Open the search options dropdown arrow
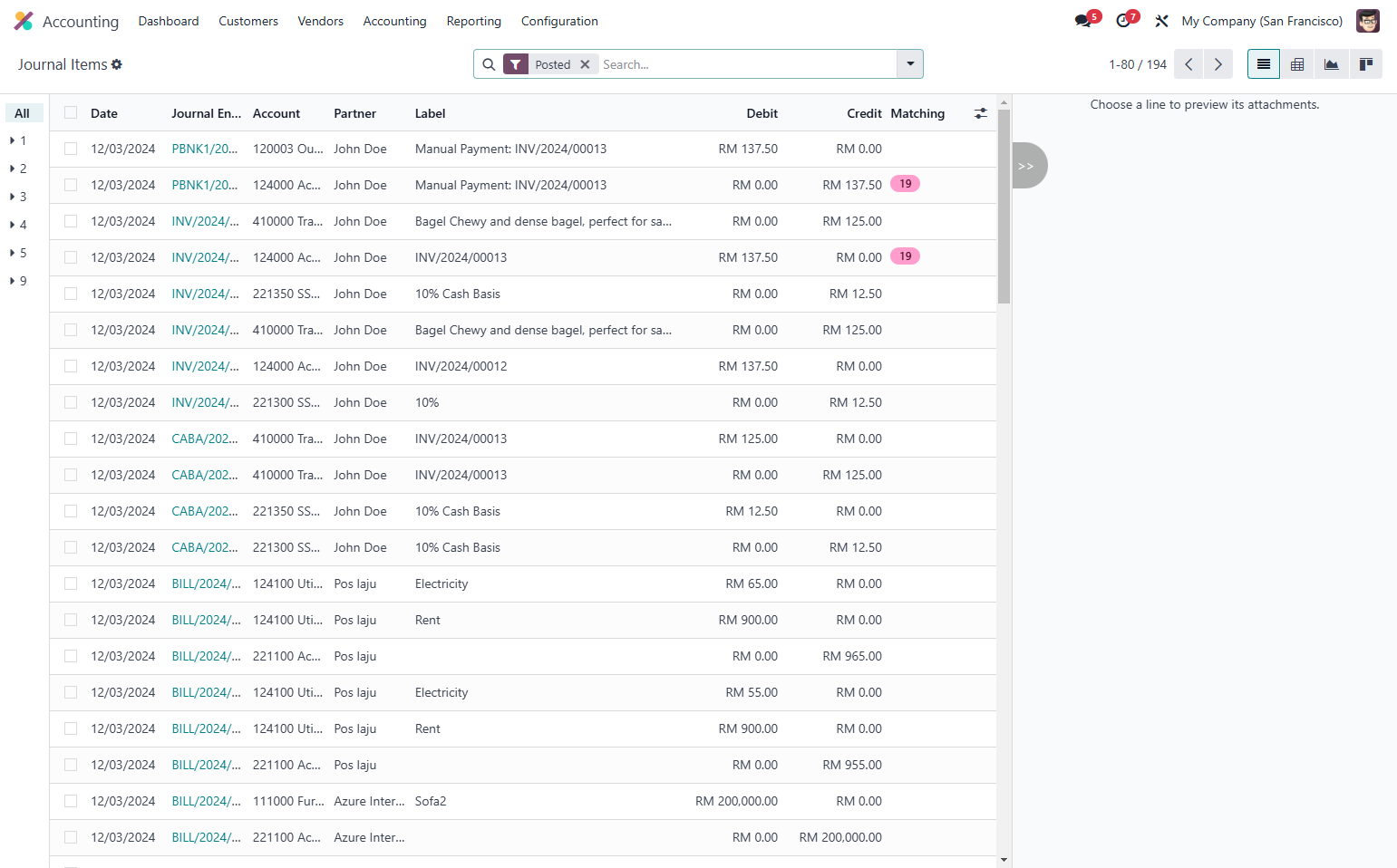 click(910, 64)
